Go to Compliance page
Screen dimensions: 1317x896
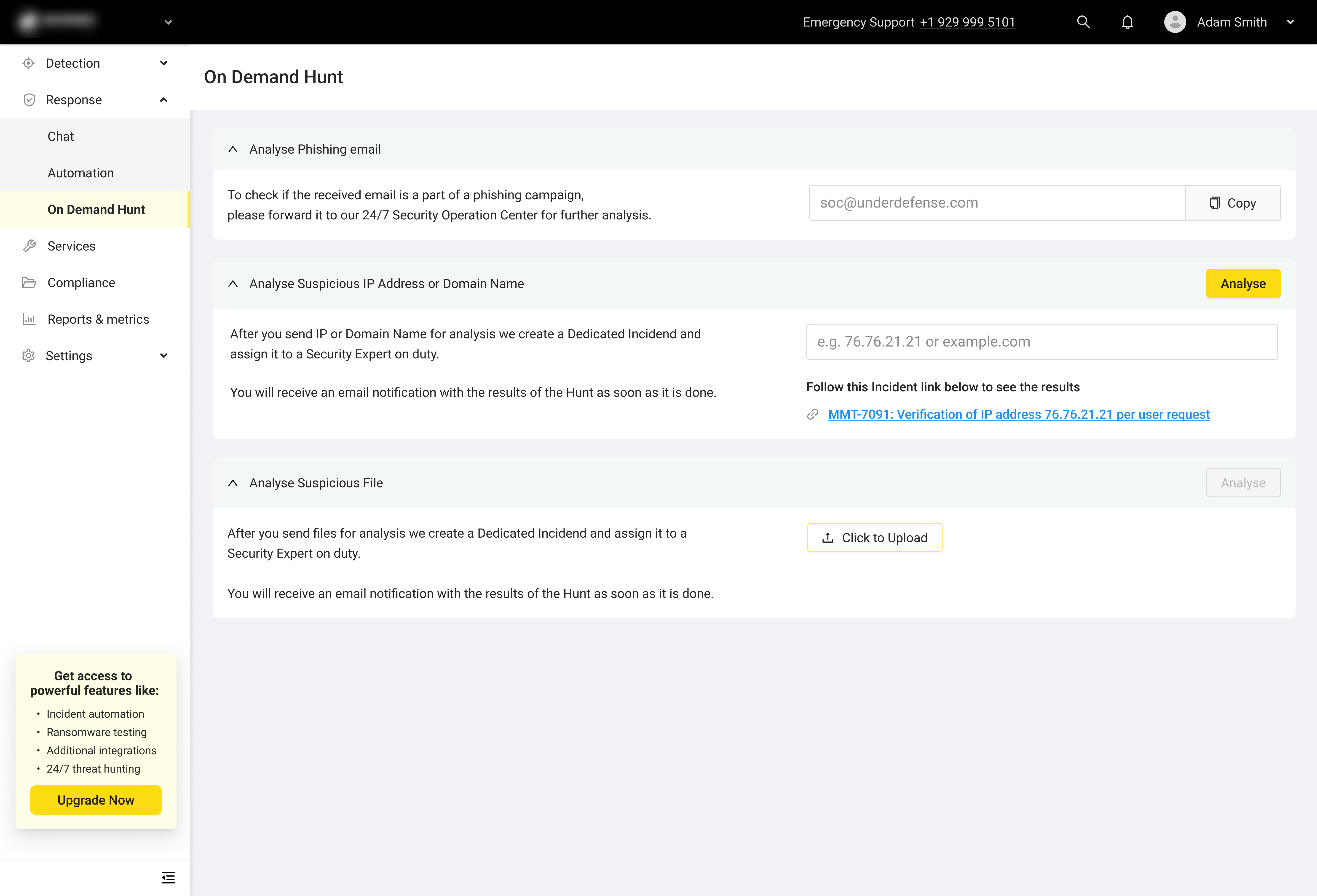pos(95,283)
